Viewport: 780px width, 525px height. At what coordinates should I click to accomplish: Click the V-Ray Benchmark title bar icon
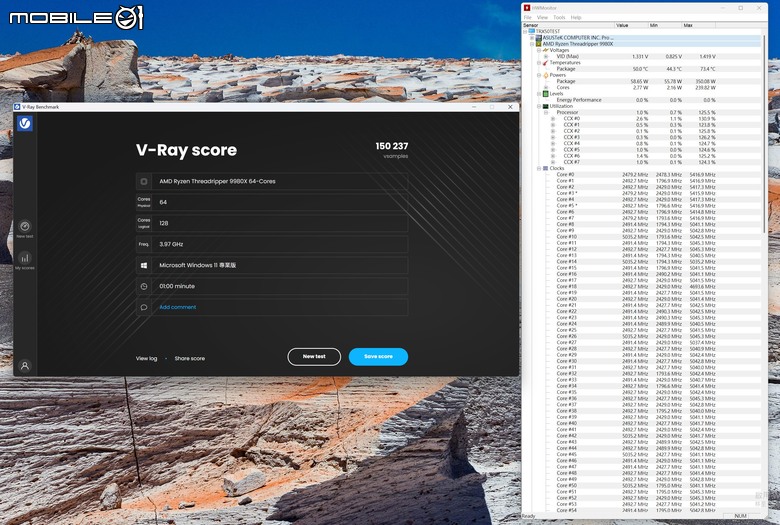click(17, 107)
